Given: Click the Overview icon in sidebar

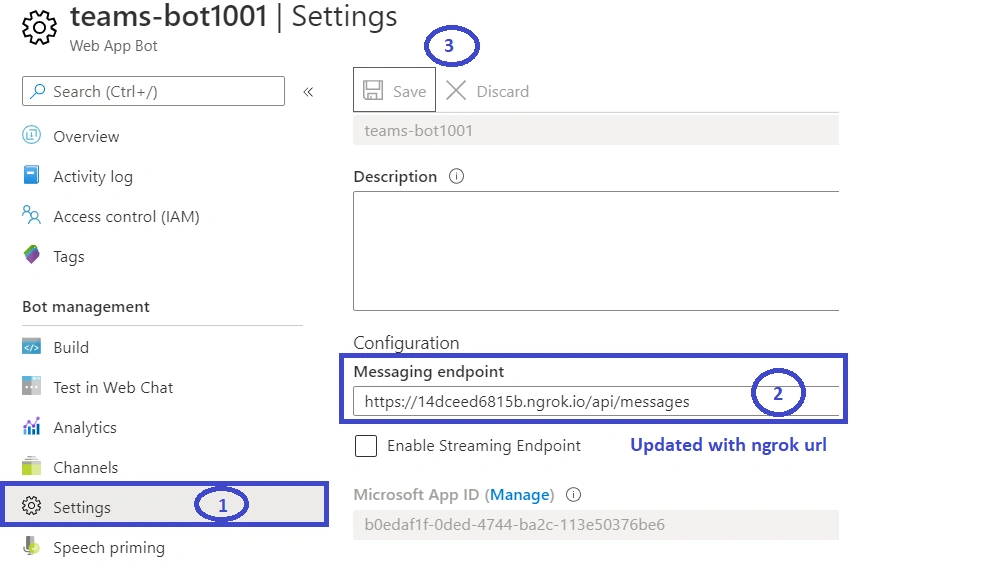Looking at the screenshot, I should pyautogui.click(x=32, y=135).
